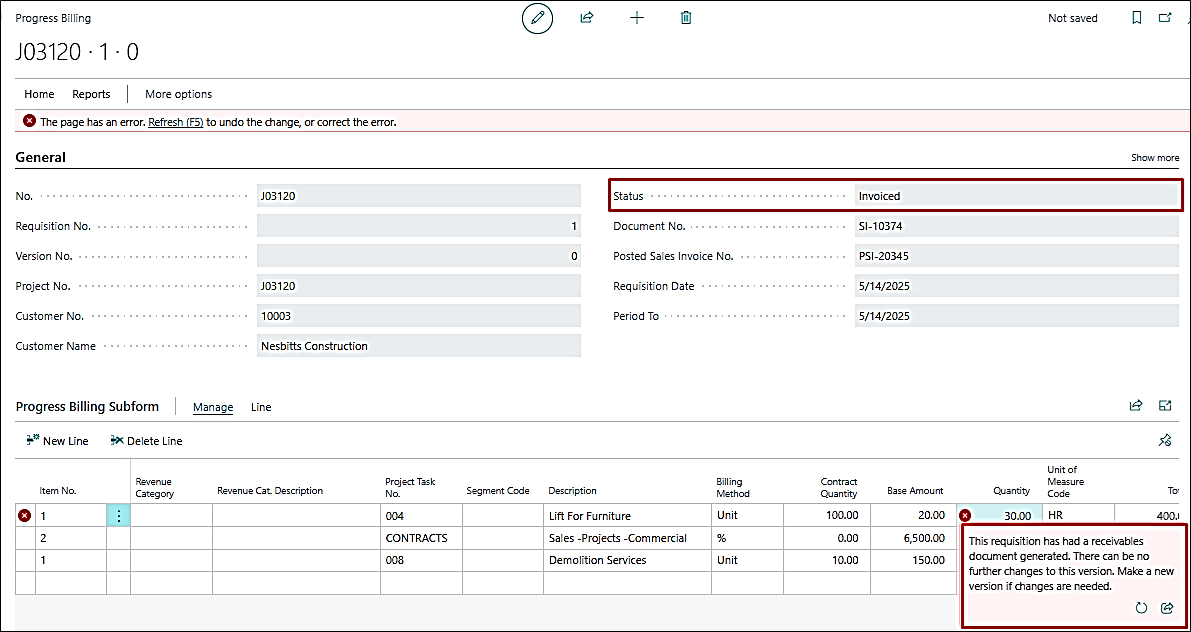
Task: Click the red error icon in the notification bar
Action: (x=29, y=121)
